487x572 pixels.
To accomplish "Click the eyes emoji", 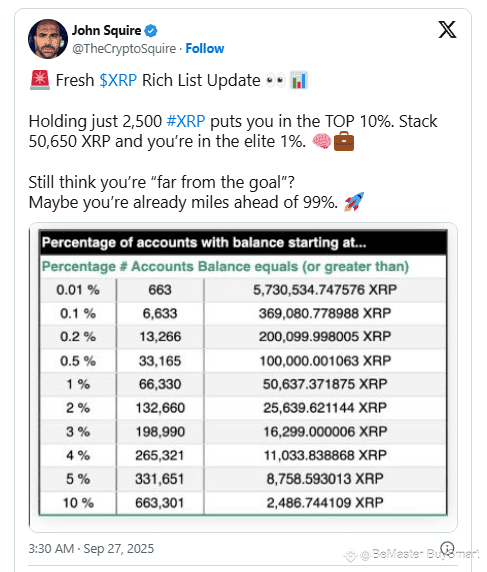I will tap(275, 81).
